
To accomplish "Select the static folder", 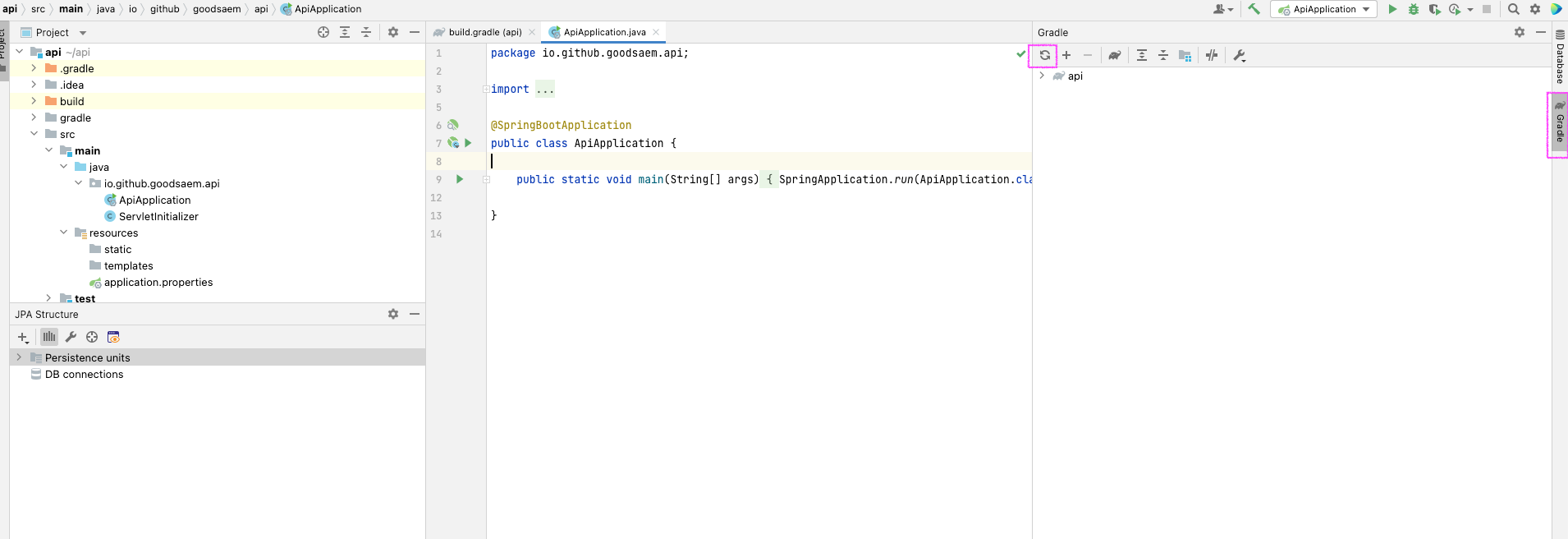I will coord(117,249).
